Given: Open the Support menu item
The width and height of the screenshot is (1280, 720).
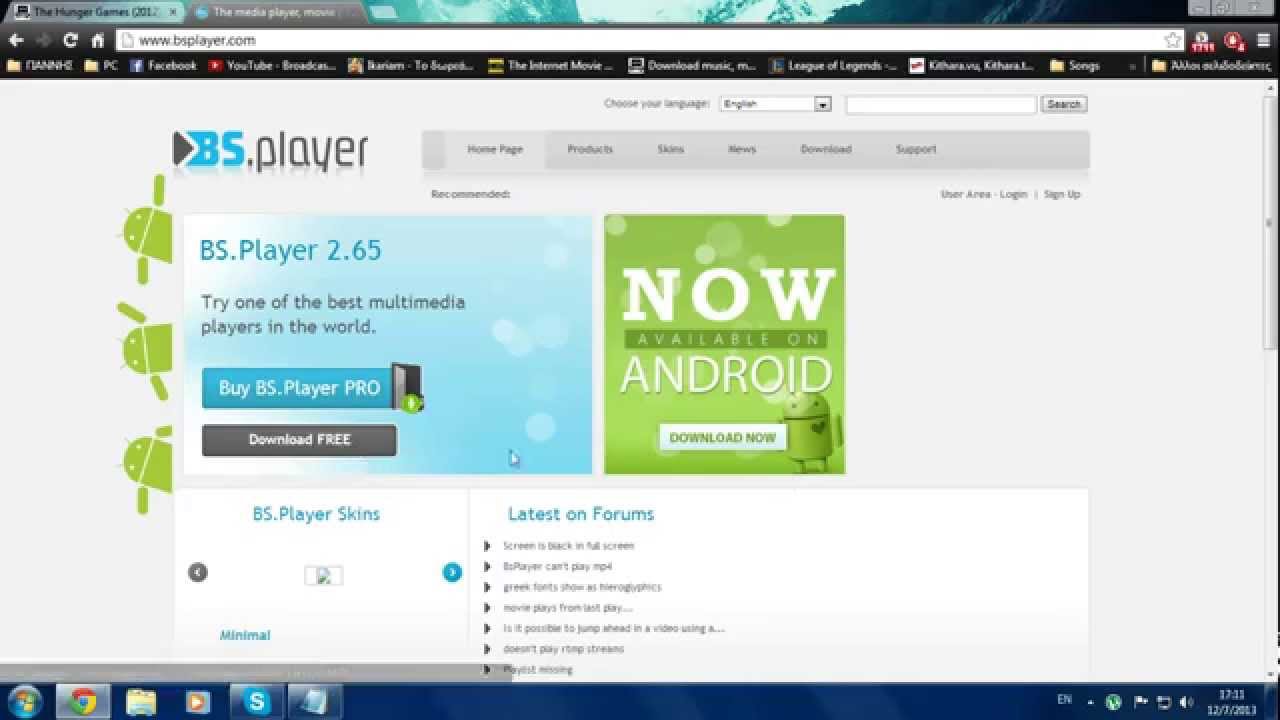Looking at the screenshot, I should point(916,149).
